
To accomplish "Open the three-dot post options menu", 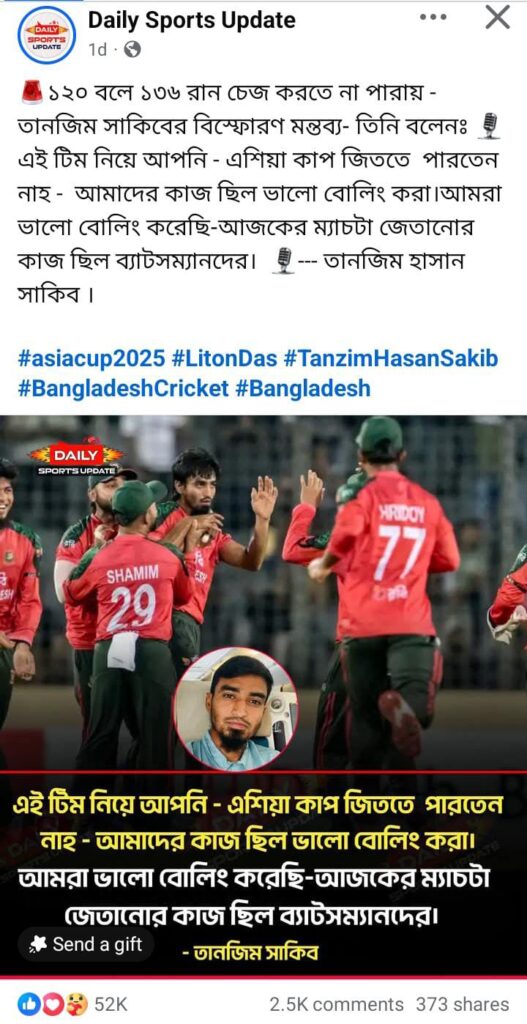I will pyautogui.click(x=434, y=18).
